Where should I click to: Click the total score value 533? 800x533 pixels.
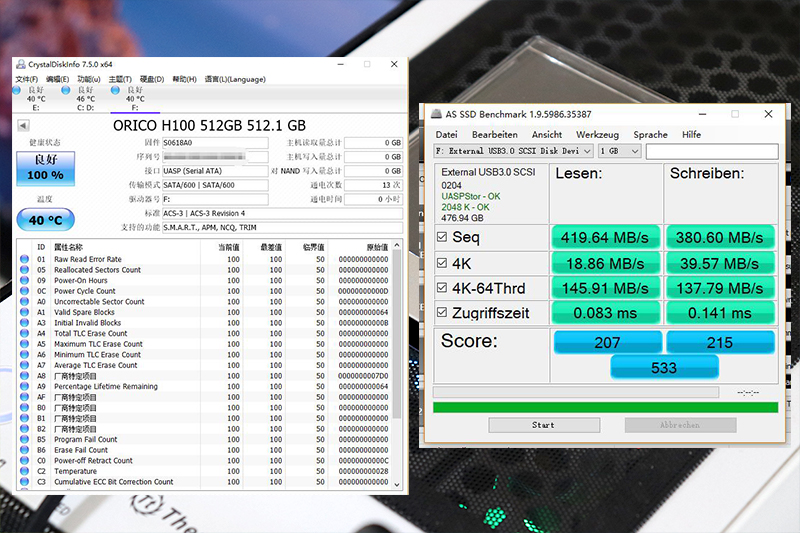[664, 367]
